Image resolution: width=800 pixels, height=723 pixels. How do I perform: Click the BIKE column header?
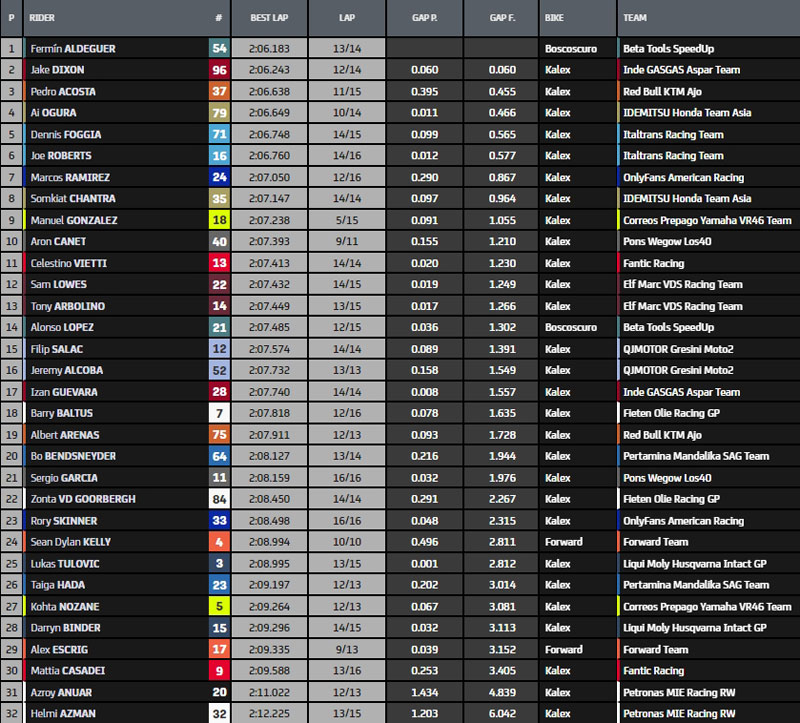556,18
